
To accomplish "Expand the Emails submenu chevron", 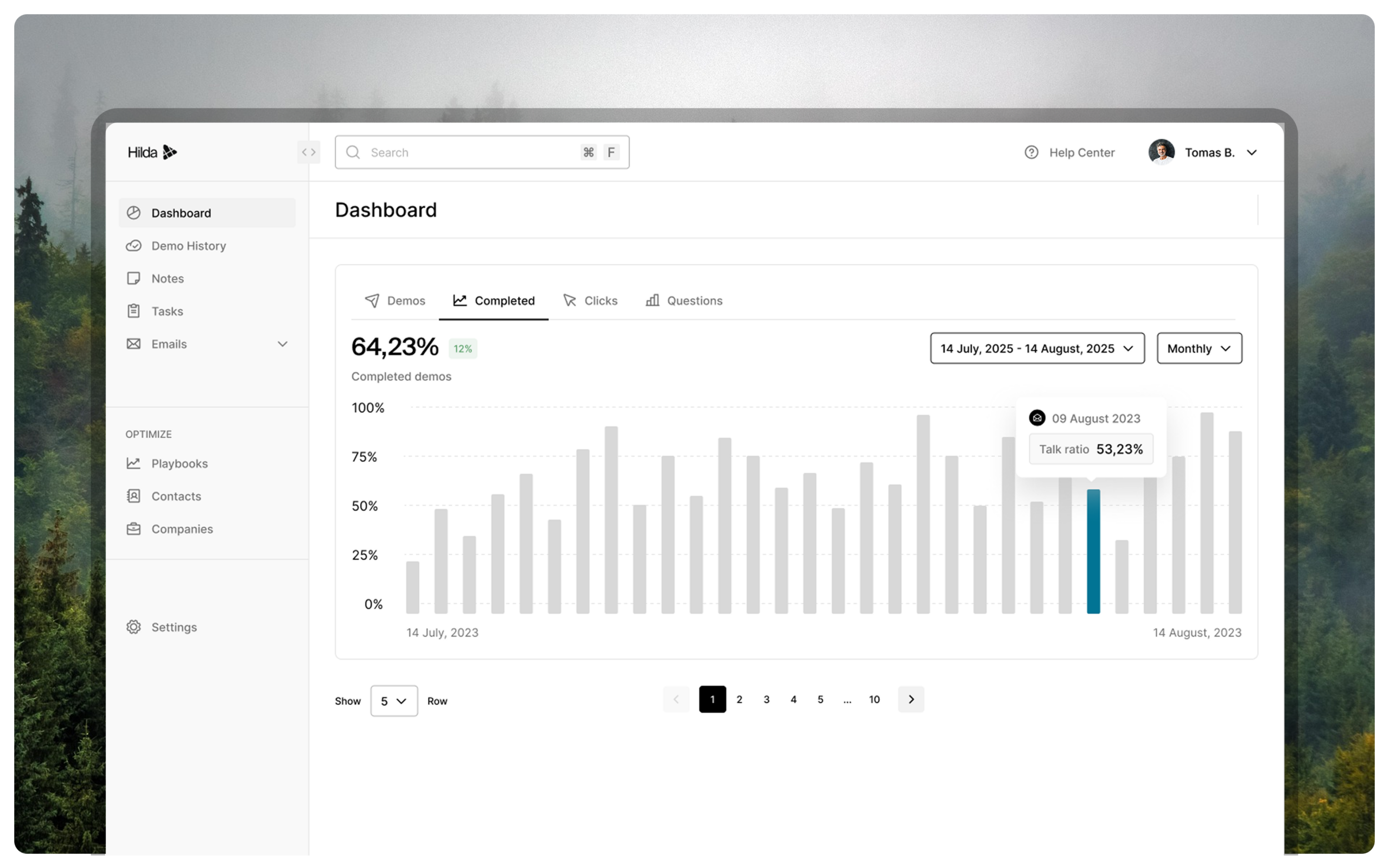I will click(282, 344).
